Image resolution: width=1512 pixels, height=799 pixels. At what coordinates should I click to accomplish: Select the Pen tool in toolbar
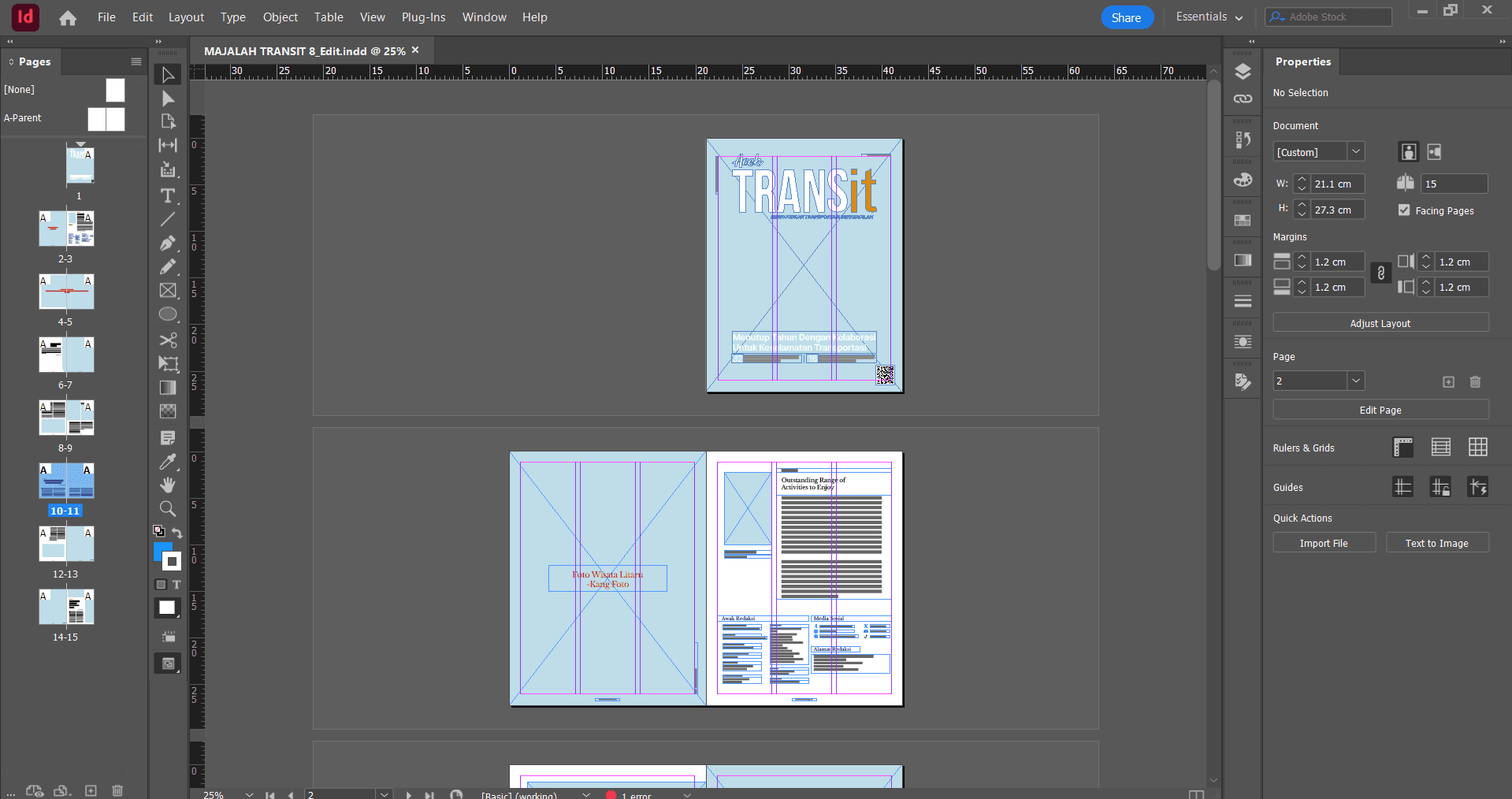(x=168, y=243)
